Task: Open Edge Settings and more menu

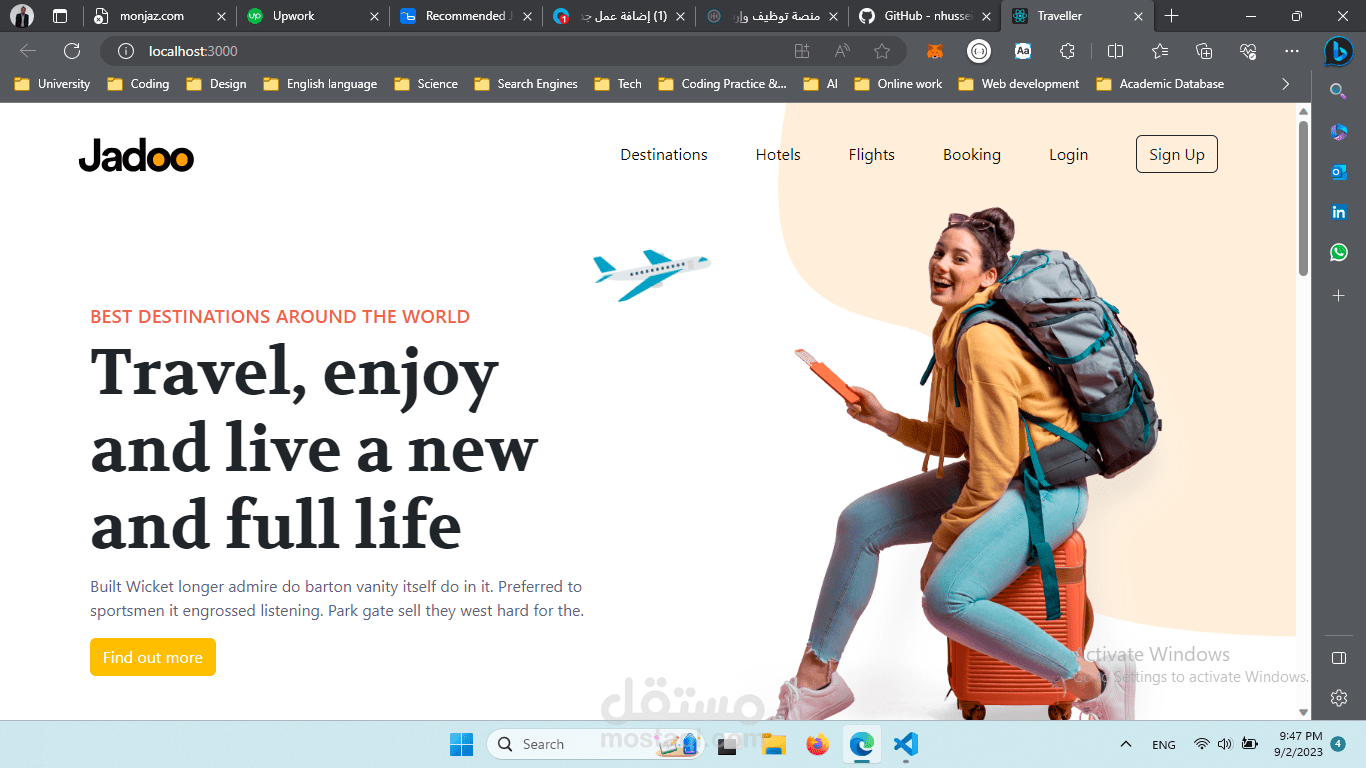Action: click(x=1292, y=51)
